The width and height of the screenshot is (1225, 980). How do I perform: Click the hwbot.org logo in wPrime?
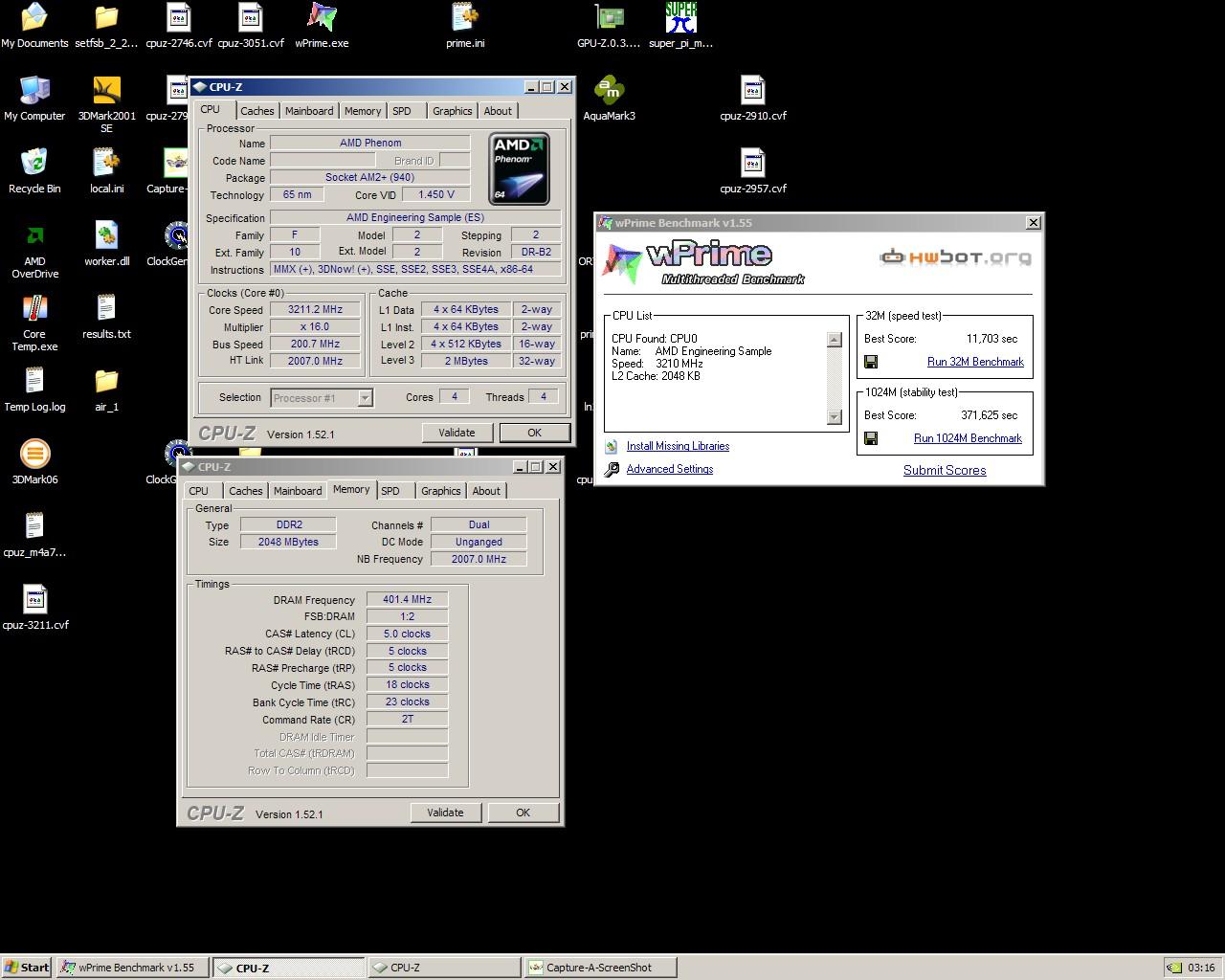tap(956, 256)
